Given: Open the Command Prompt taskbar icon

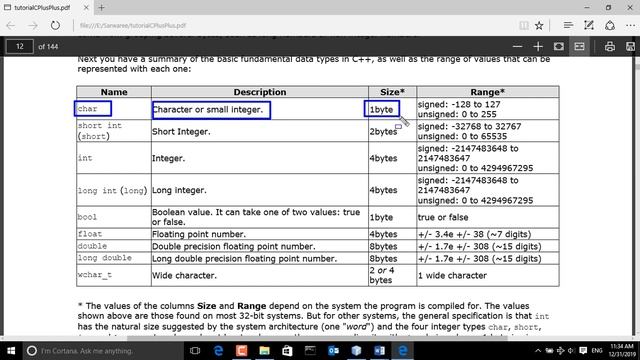Looking at the screenshot, I should point(310,351).
